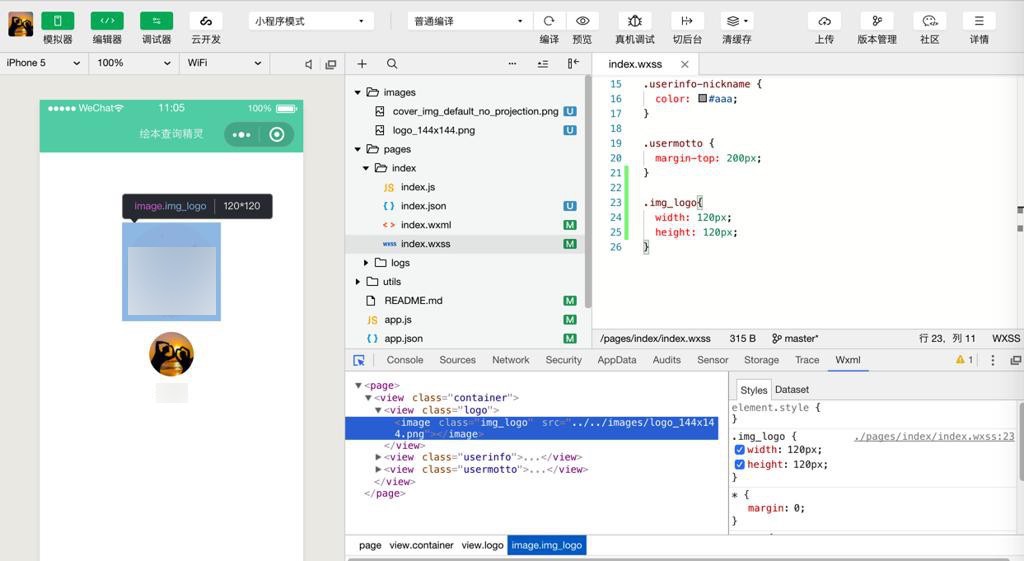
Task: Mute simulator sound icon
Action: [308, 64]
